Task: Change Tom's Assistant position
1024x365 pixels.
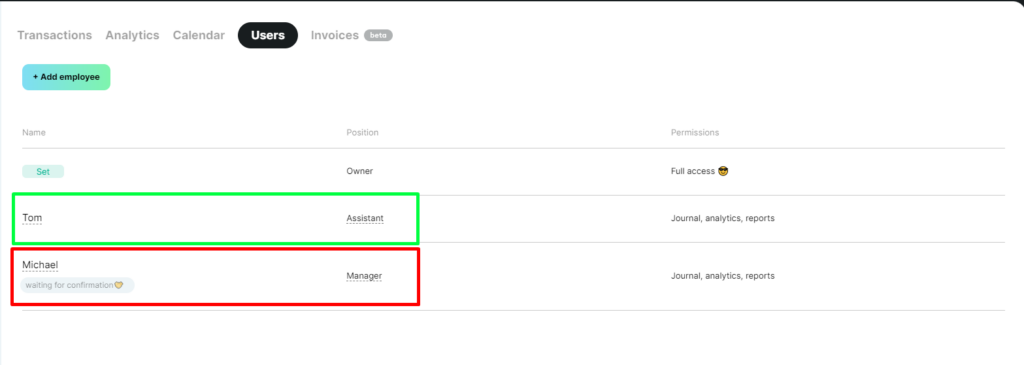Action: tap(365, 218)
